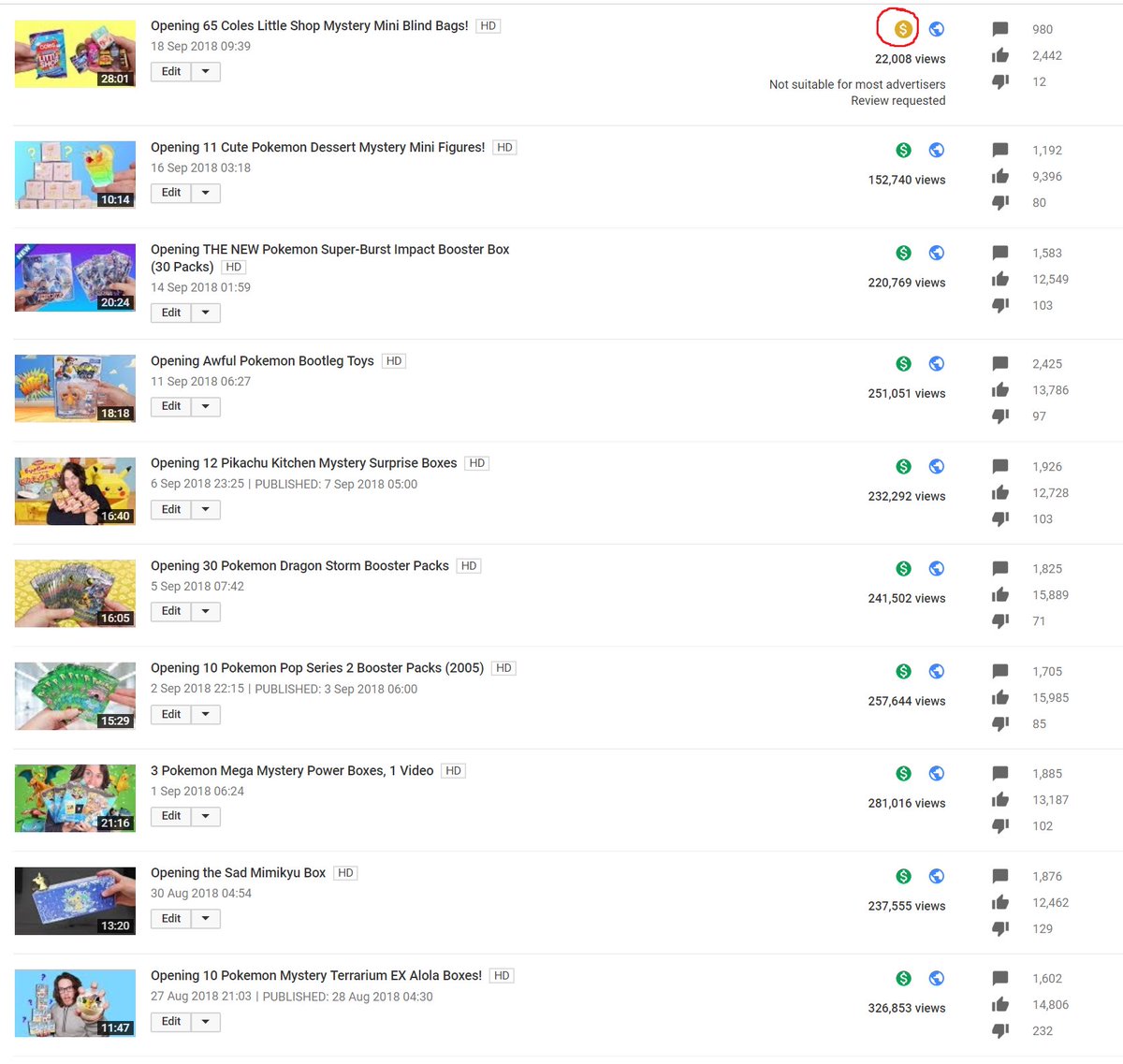Edit the Pikachu Kitchen Mystery Surprise Boxes video
1123x1064 pixels.
click(171, 509)
